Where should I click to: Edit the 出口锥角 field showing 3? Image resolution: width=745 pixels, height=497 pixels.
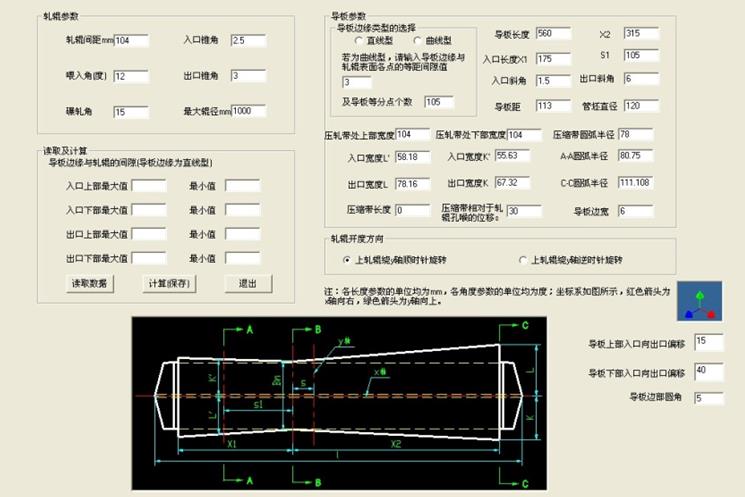coord(248,76)
